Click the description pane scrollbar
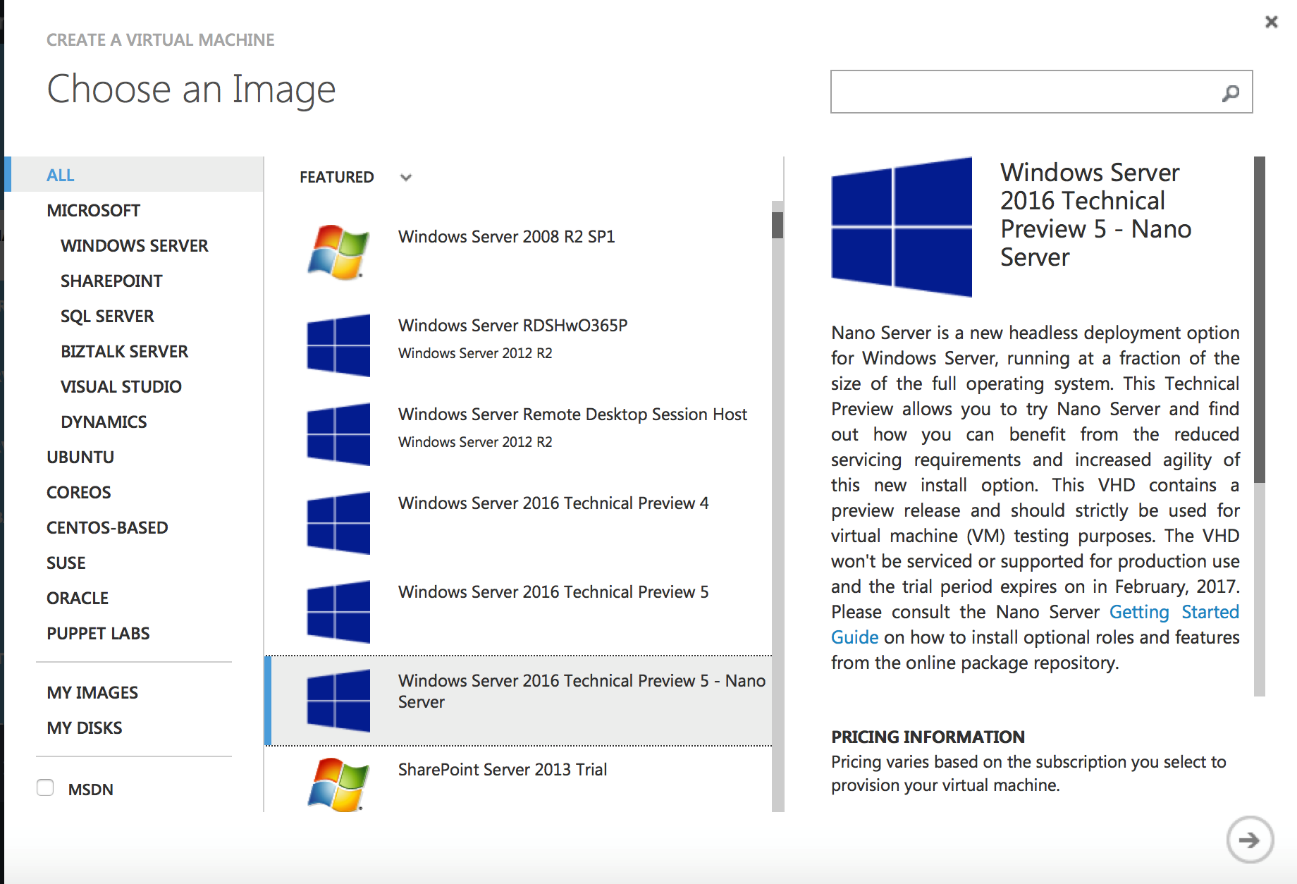This screenshot has width=1297, height=884. coord(1260,320)
